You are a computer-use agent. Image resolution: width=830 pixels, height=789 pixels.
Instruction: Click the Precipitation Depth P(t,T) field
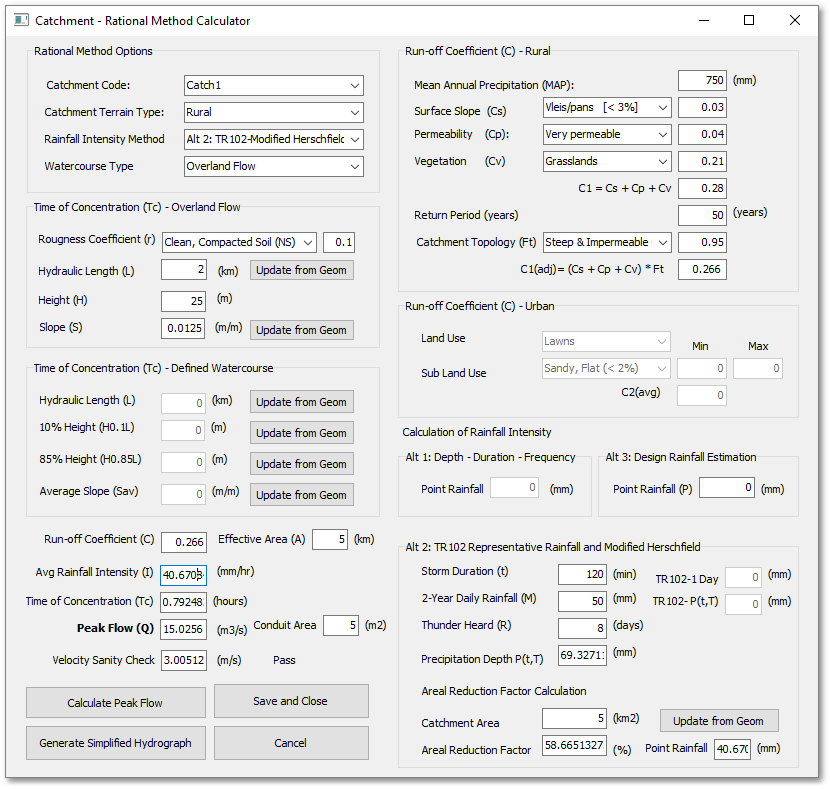[x=582, y=656]
